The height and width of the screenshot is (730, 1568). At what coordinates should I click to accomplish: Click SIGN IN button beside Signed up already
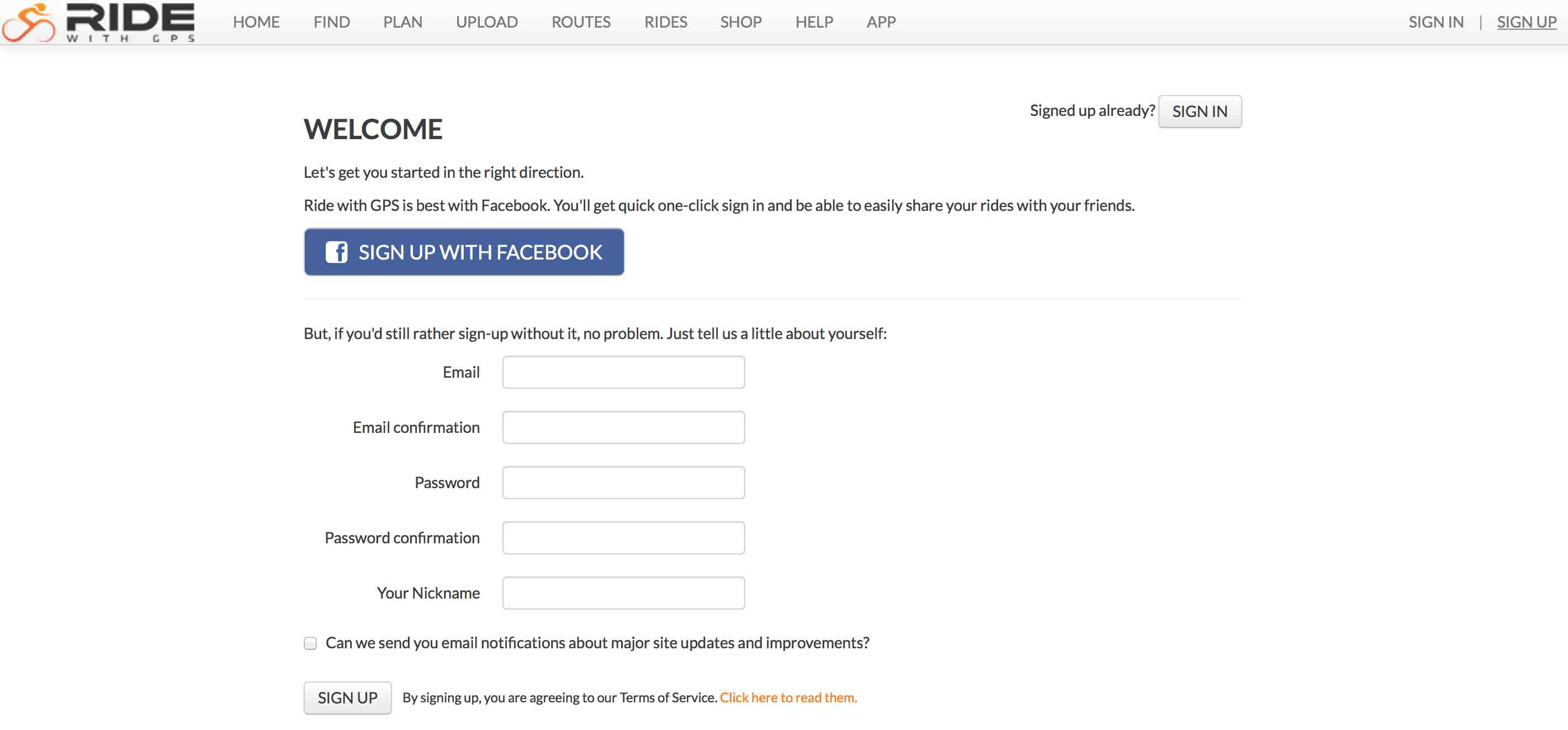pyautogui.click(x=1200, y=112)
